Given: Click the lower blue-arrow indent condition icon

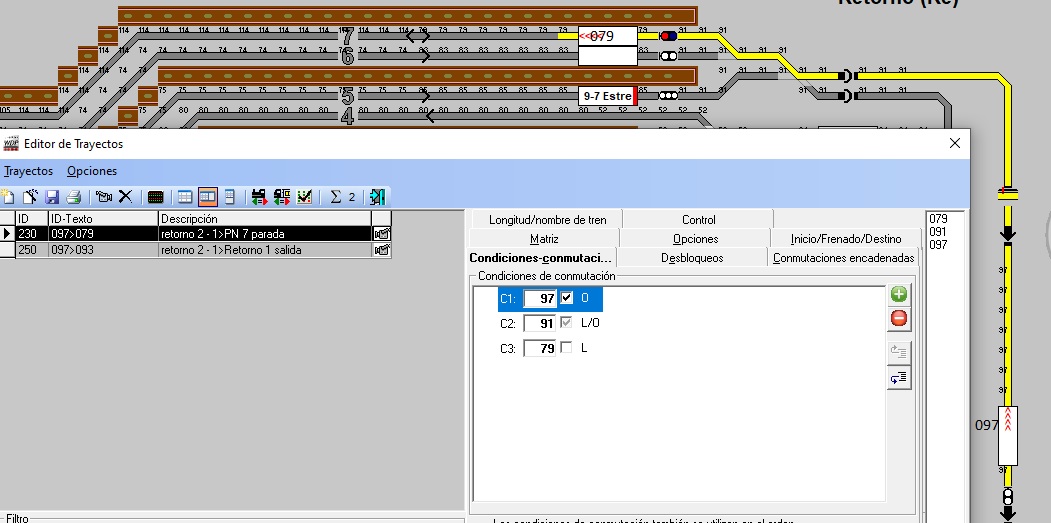Looking at the screenshot, I should point(899,378).
